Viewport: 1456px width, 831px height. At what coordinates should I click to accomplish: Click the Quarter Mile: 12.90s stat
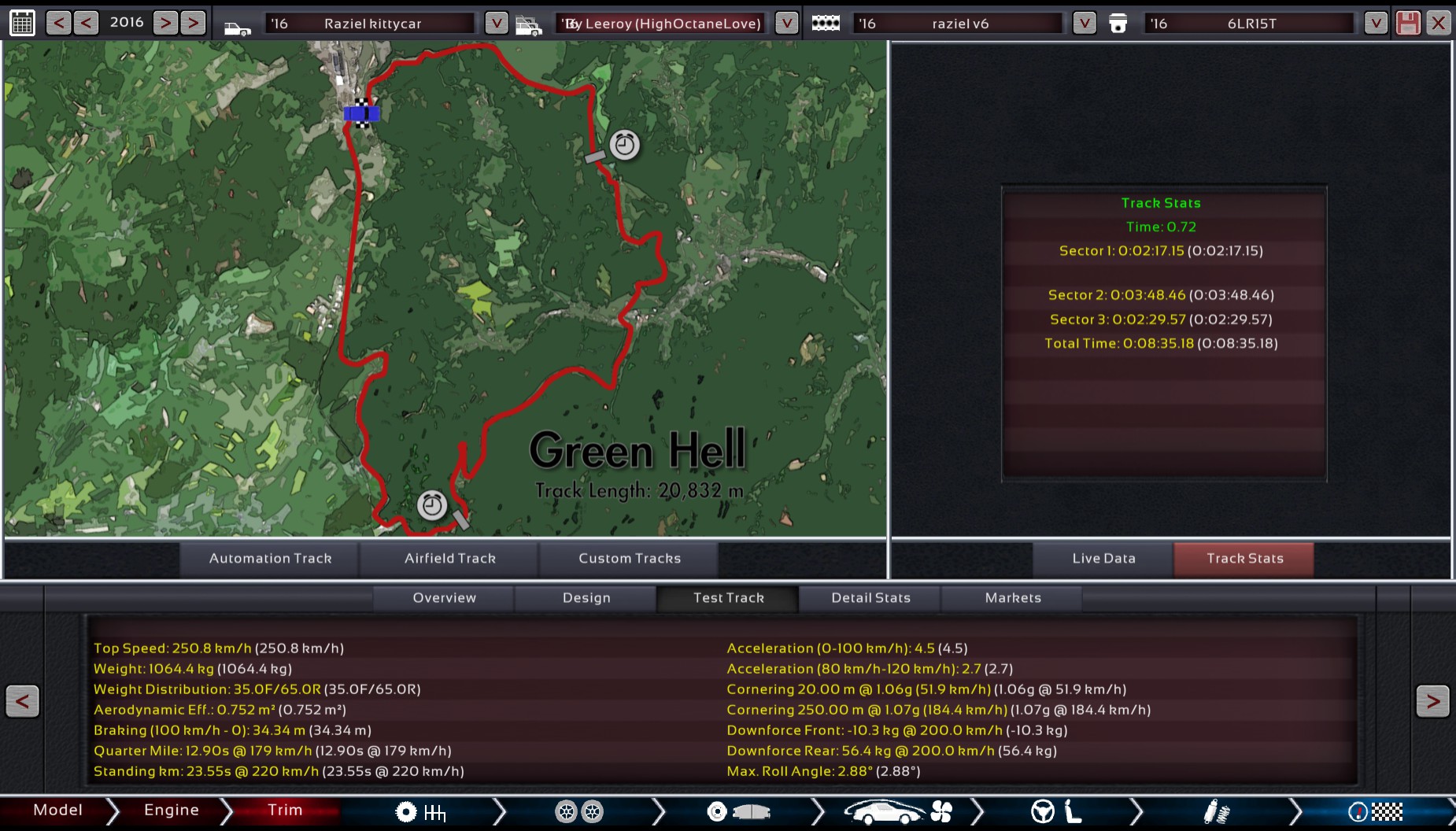pos(272,751)
